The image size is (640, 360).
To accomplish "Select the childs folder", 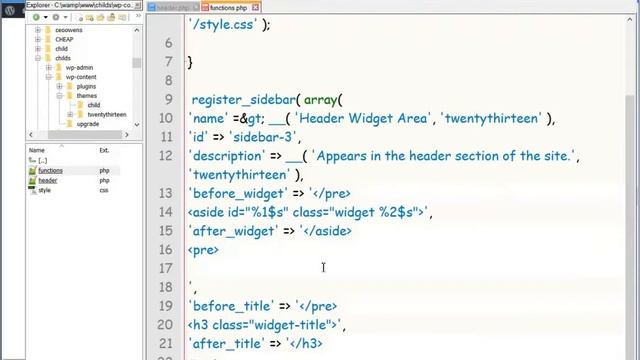I will [63, 58].
